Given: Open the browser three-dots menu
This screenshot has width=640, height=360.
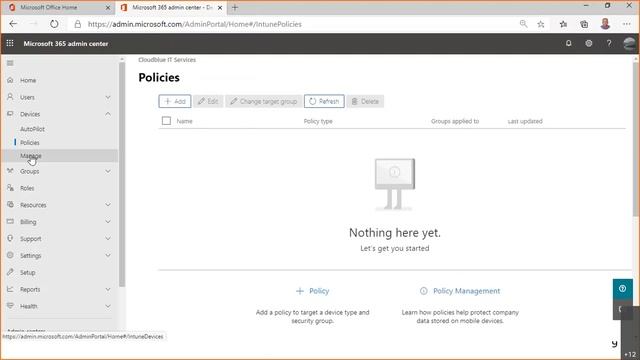Looking at the screenshot, I should click(x=627, y=24).
